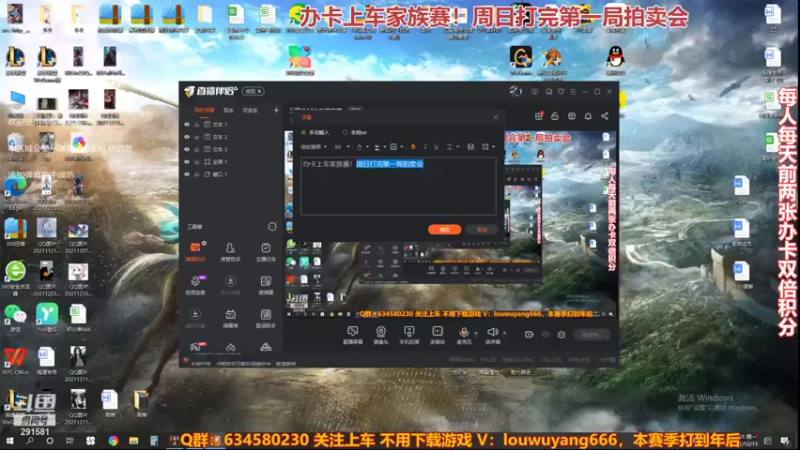Add a 摄像头 camera source
This screenshot has height=450, width=800.
pos(381,335)
